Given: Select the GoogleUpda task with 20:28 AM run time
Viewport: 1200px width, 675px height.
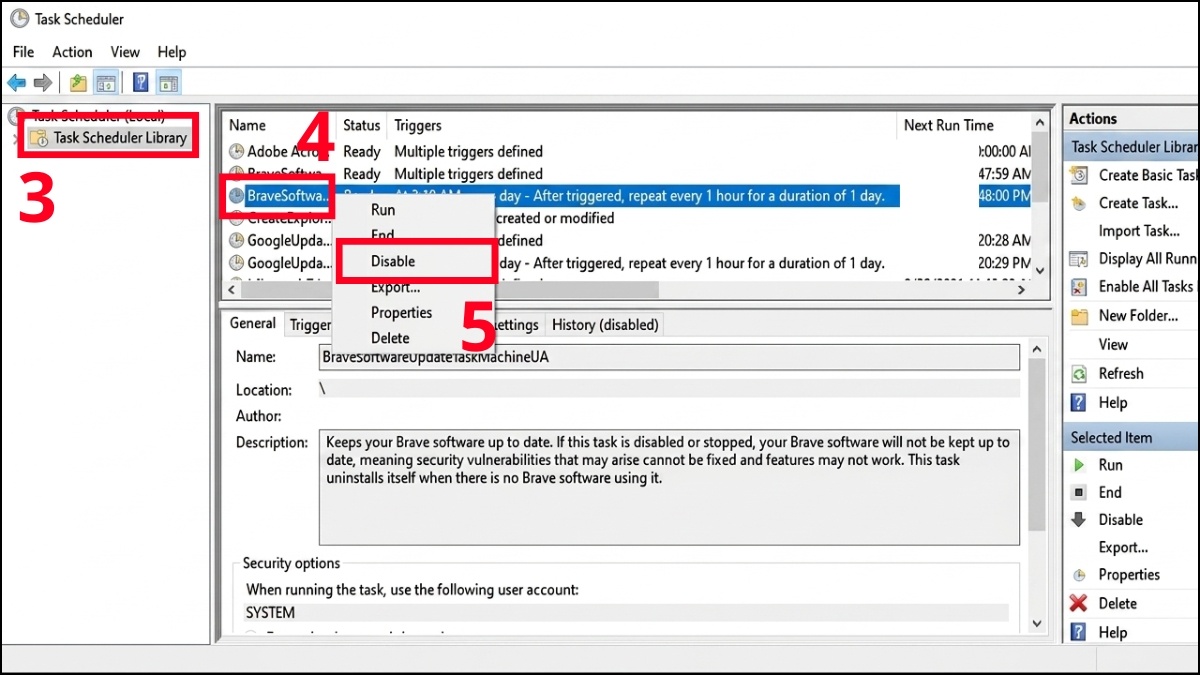Looking at the screenshot, I should coord(628,241).
